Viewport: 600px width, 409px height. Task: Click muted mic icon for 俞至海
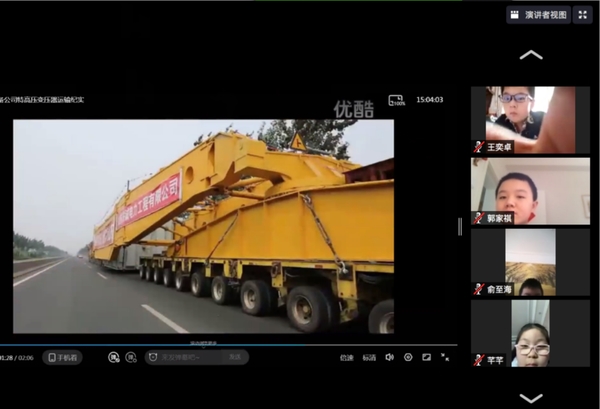479,289
